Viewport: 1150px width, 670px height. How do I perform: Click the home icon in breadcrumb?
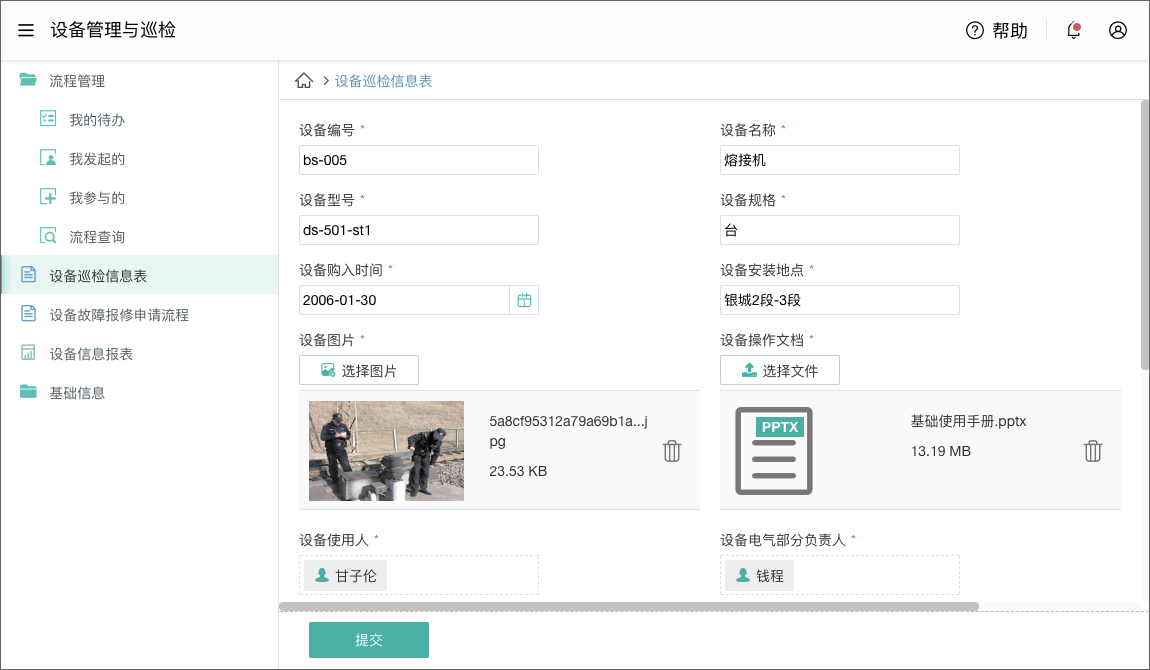pyautogui.click(x=304, y=81)
